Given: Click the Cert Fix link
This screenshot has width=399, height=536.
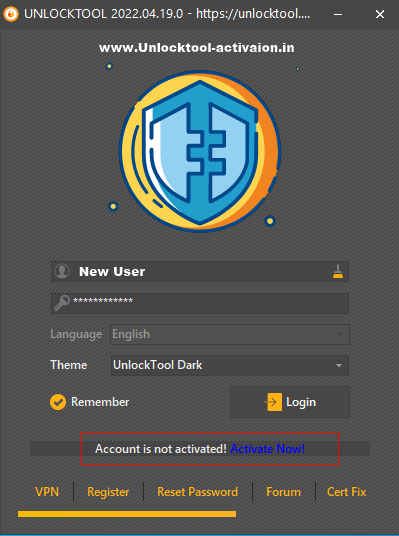Looking at the screenshot, I should pyautogui.click(x=346, y=492).
